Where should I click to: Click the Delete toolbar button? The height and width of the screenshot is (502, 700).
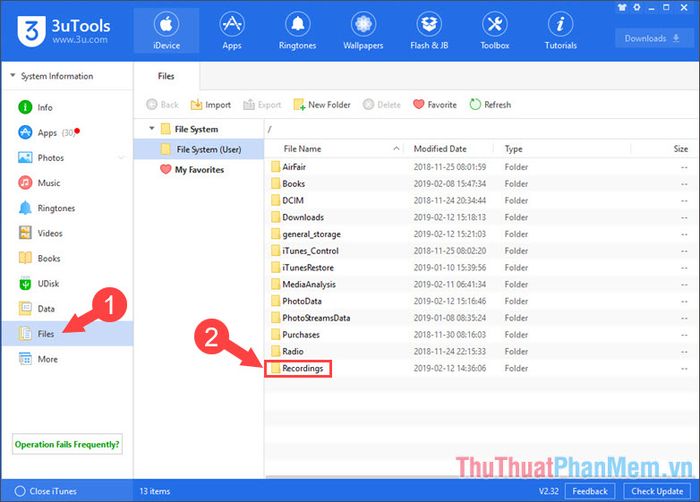pyautogui.click(x=382, y=105)
